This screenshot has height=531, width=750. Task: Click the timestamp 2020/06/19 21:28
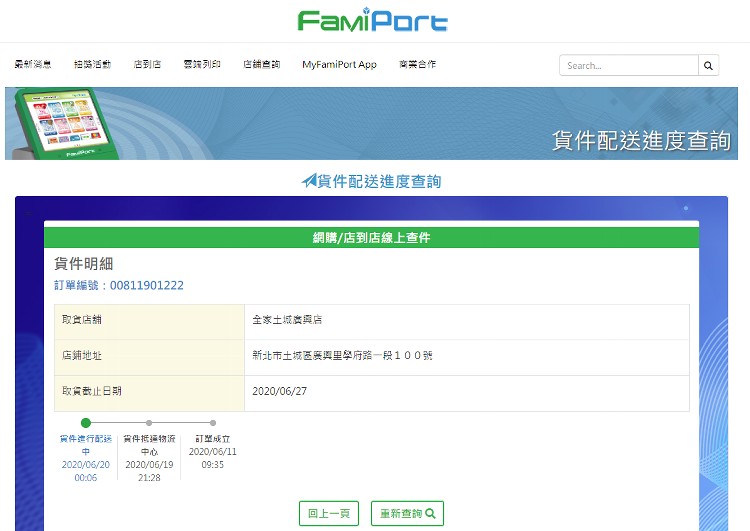pos(149,471)
